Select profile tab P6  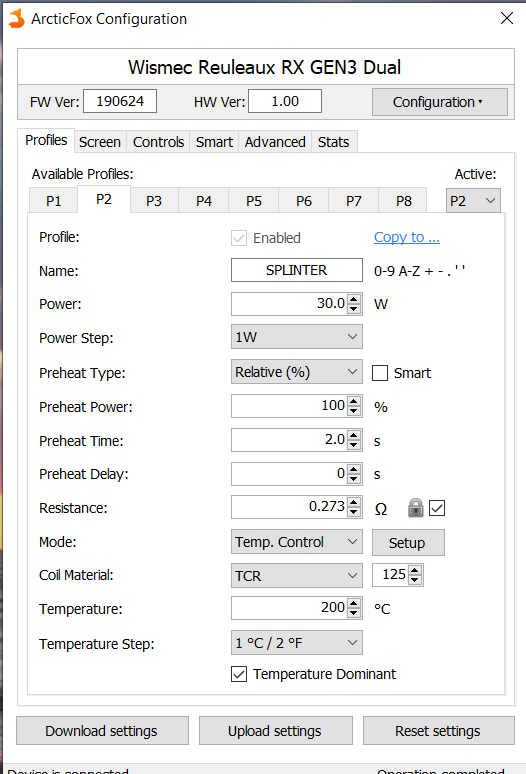pos(304,201)
